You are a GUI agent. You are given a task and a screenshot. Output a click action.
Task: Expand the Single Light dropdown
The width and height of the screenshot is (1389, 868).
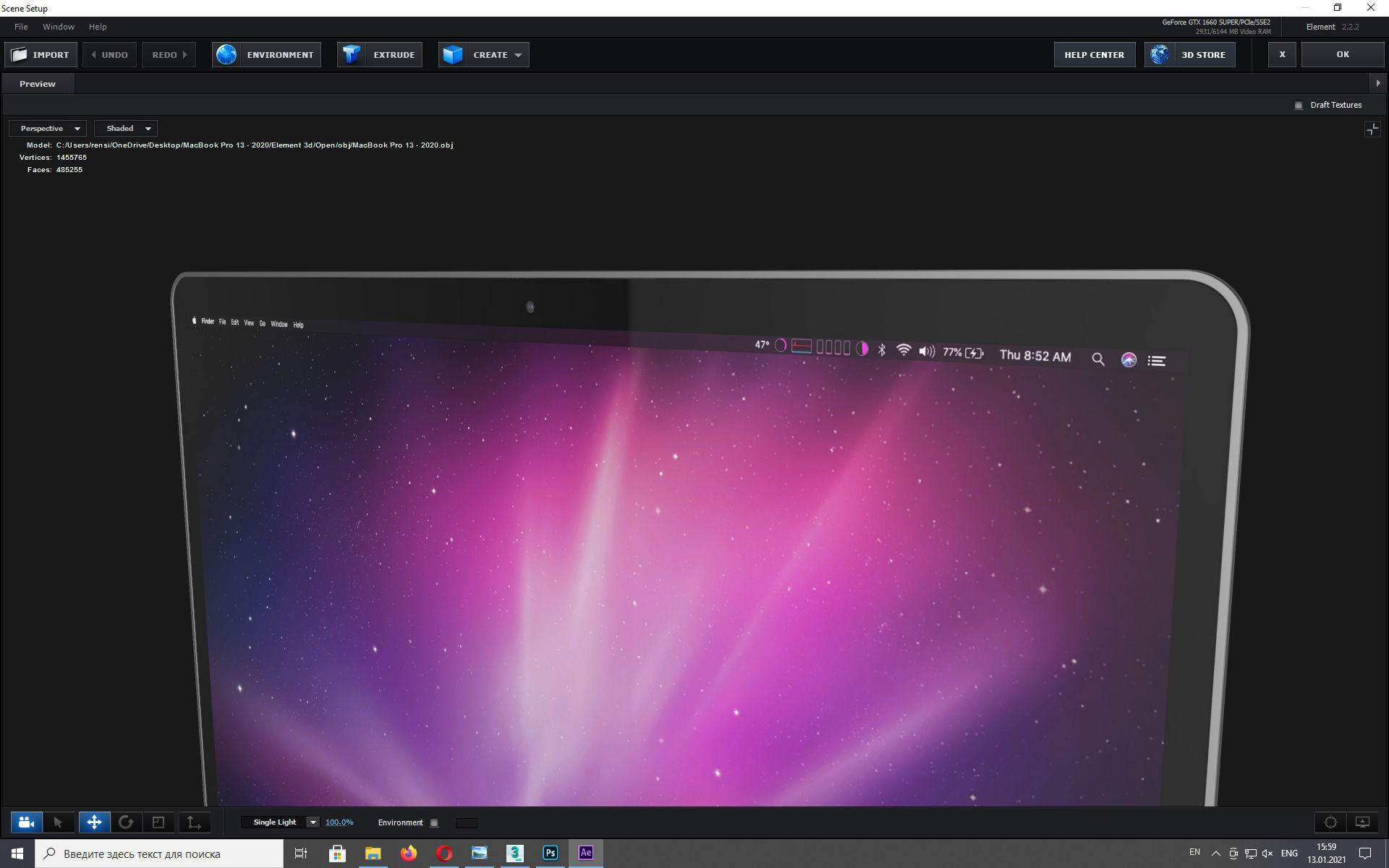[313, 822]
